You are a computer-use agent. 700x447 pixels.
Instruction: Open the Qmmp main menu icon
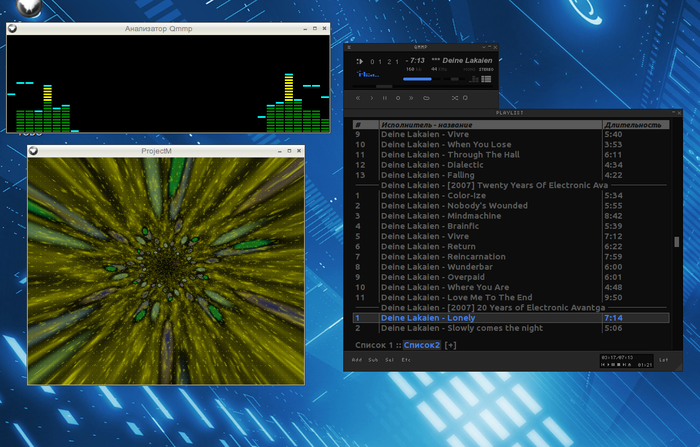point(349,46)
